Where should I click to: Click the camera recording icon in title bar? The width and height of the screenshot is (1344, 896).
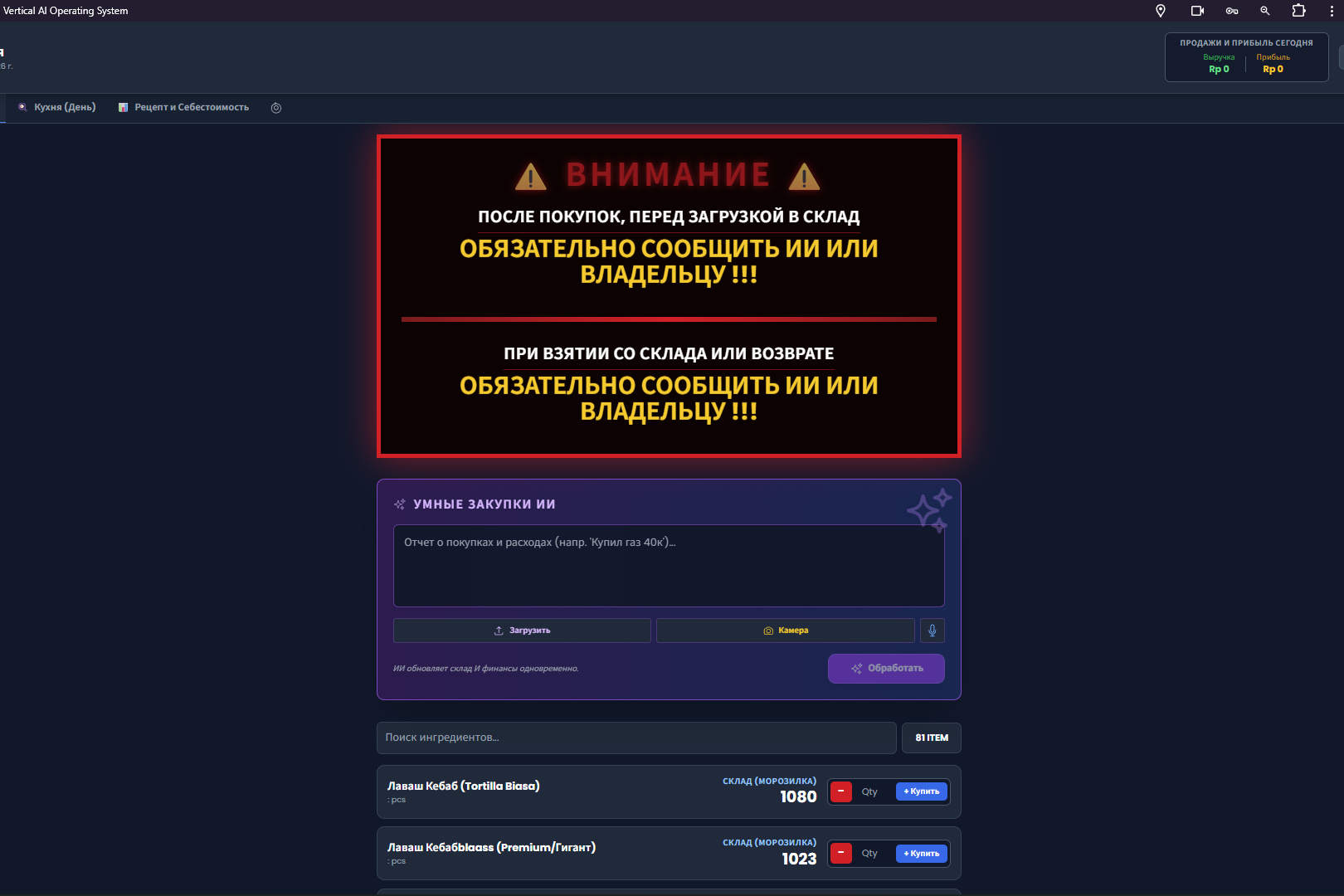click(1197, 11)
